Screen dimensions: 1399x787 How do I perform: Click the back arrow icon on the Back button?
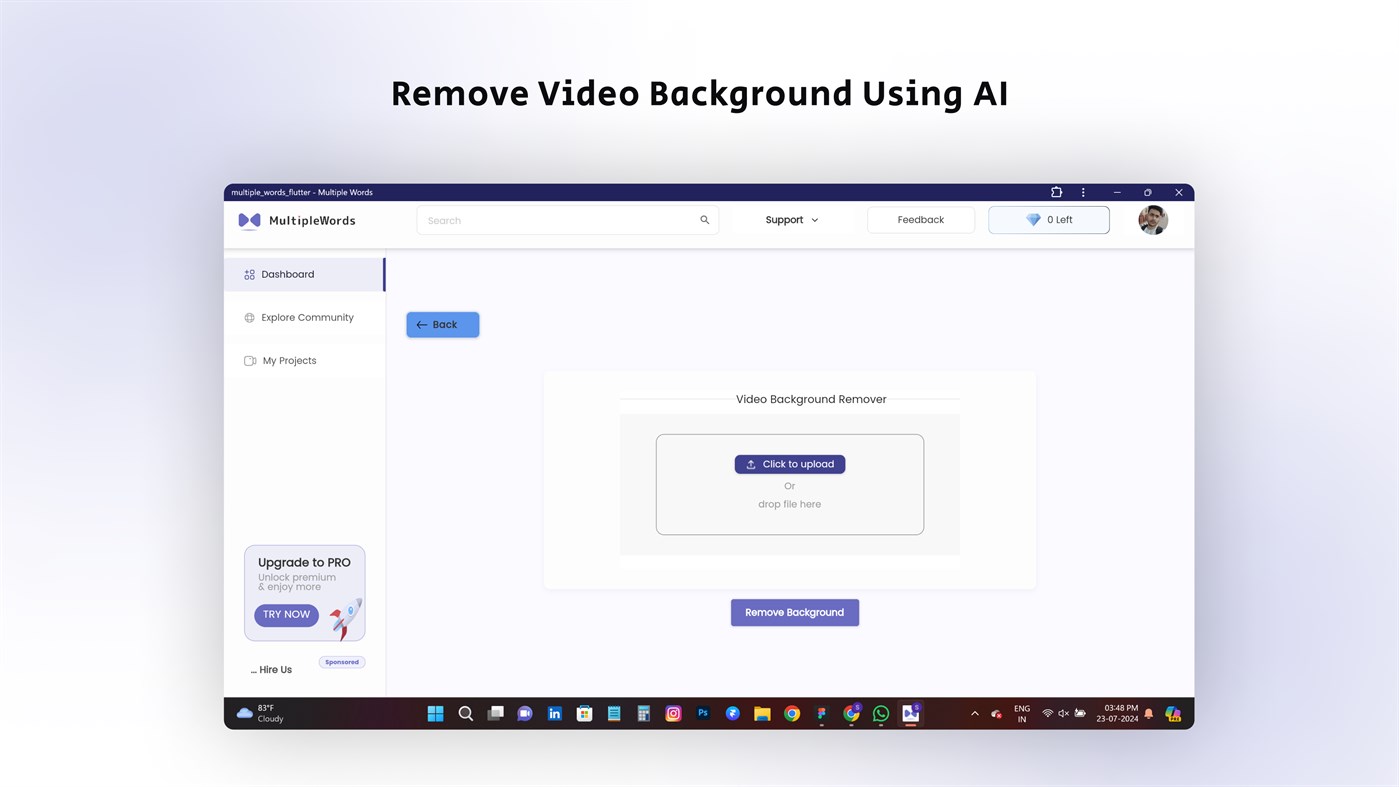point(420,324)
